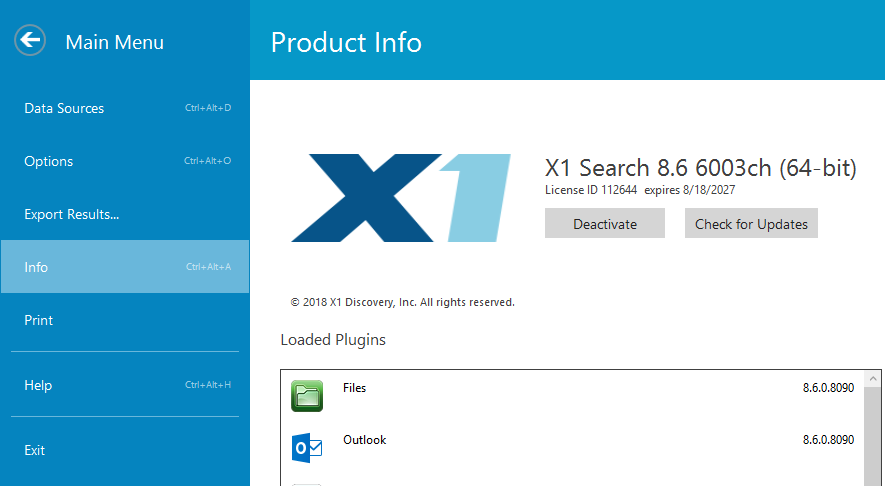Choose Exit from the main menu
The width and height of the screenshot is (885, 486).
click(34, 450)
